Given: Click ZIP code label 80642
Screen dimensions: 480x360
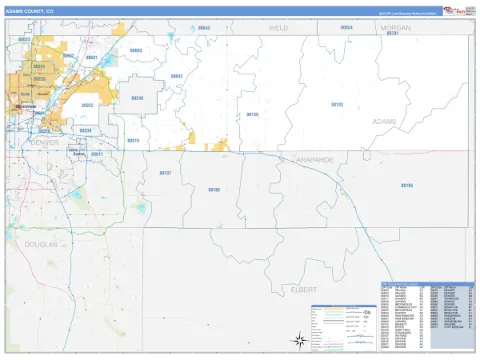Looking at the screenshot, I should coord(177,76).
